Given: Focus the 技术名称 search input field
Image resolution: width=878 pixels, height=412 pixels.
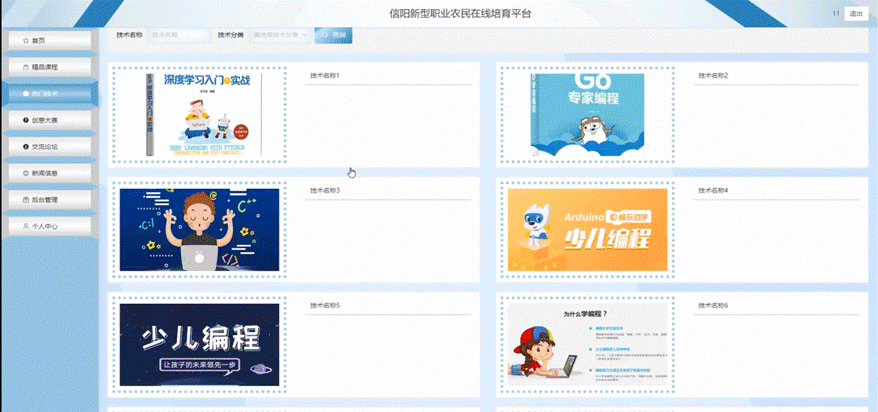Looking at the screenshot, I should (179, 35).
